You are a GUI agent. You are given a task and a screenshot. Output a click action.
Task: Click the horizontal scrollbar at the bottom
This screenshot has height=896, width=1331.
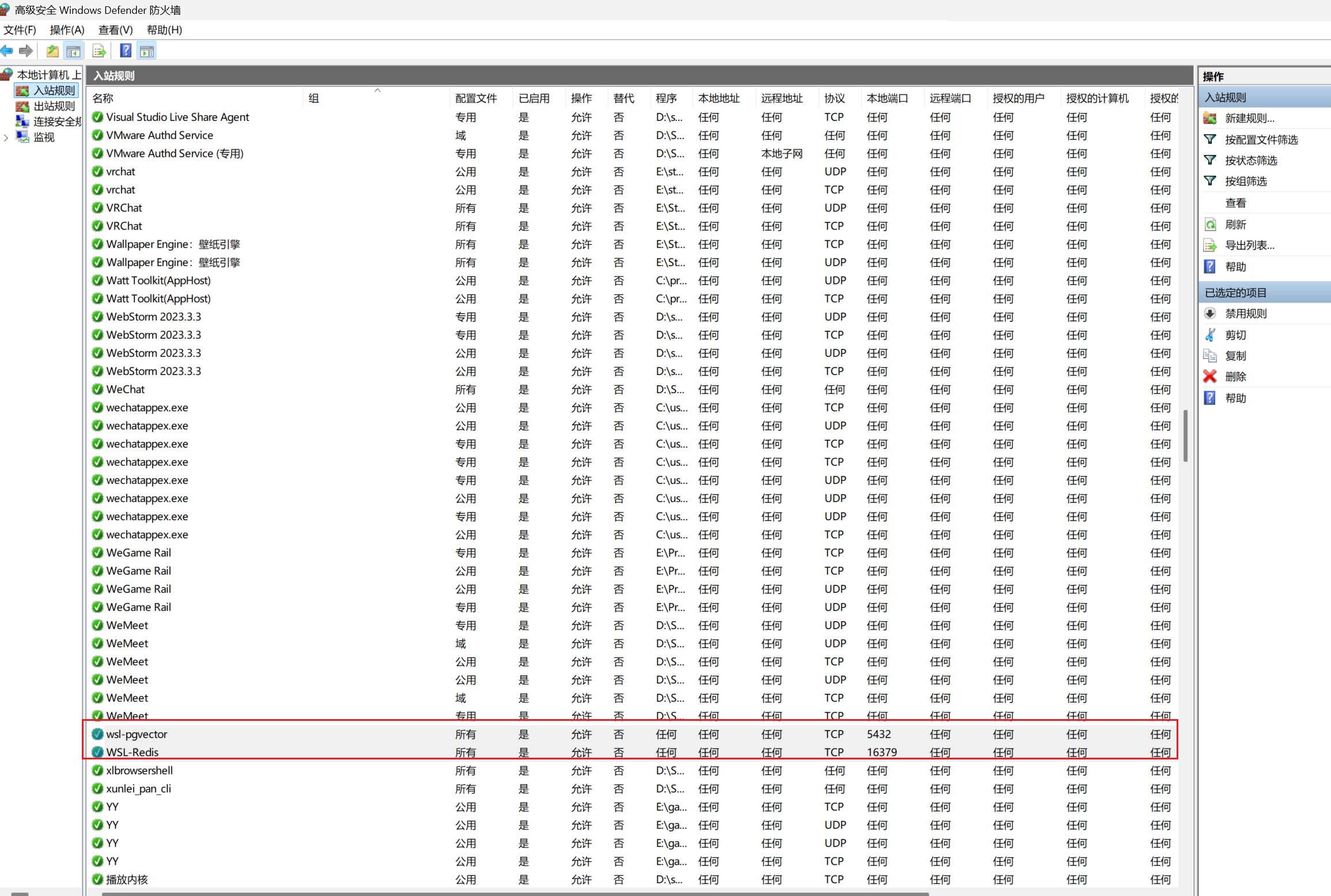coord(515,894)
